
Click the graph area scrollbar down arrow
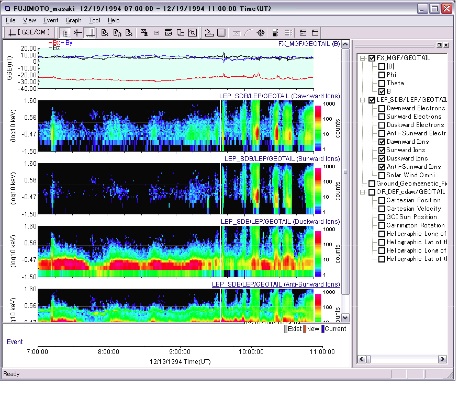tap(346, 318)
